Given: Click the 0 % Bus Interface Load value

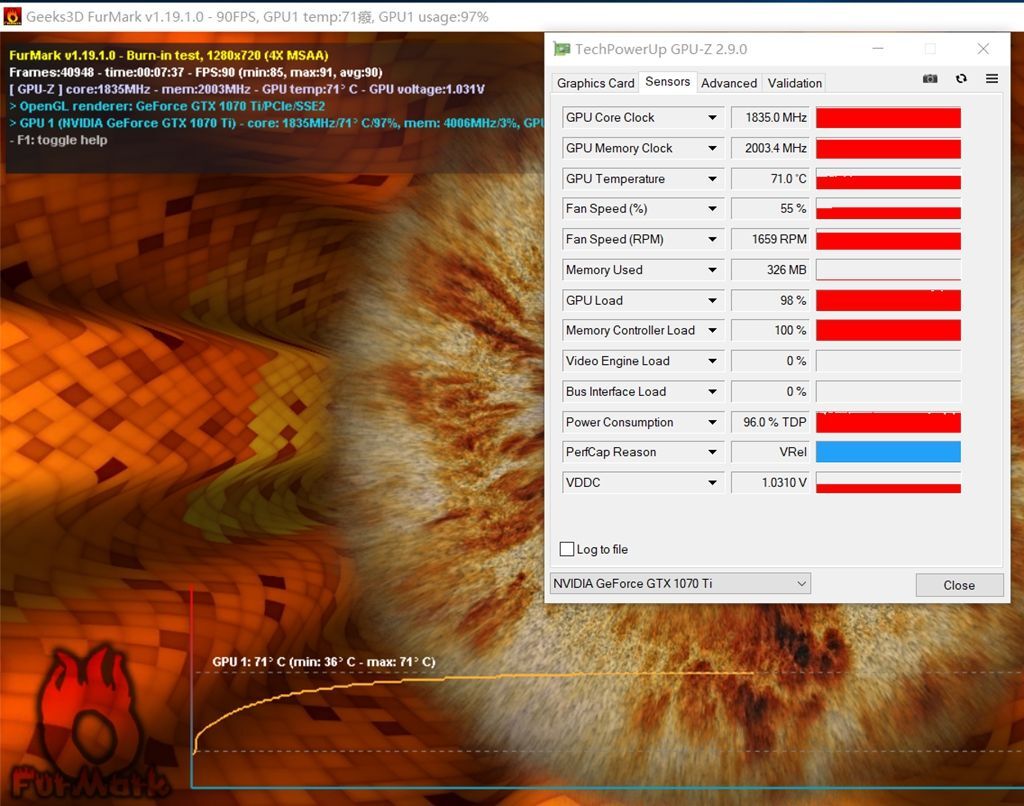Looking at the screenshot, I should click(x=771, y=392).
